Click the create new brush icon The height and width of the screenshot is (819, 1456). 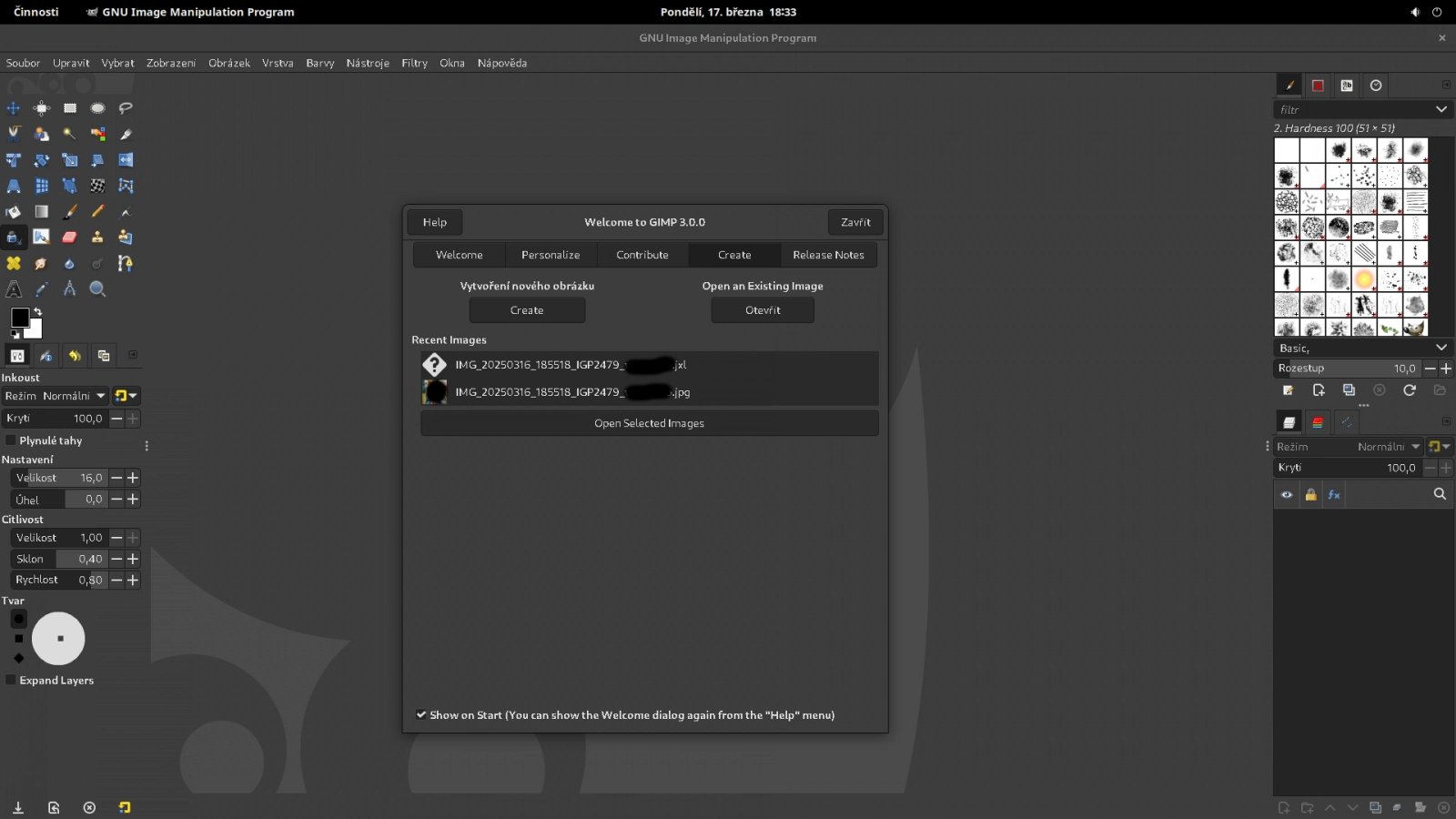(1319, 390)
